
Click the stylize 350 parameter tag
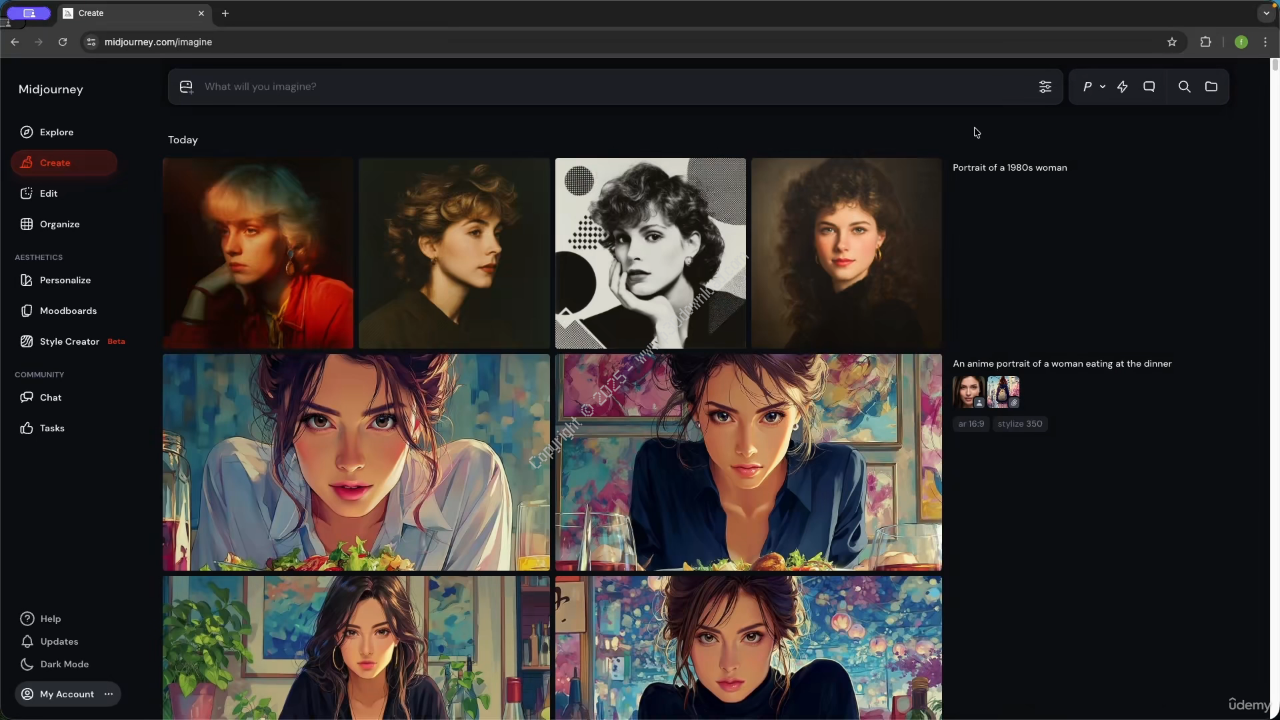(x=1020, y=424)
